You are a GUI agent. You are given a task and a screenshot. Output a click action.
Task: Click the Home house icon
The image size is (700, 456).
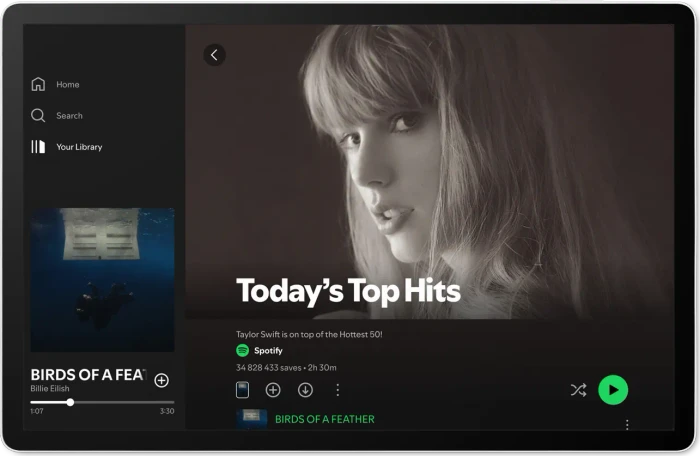(x=38, y=84)
